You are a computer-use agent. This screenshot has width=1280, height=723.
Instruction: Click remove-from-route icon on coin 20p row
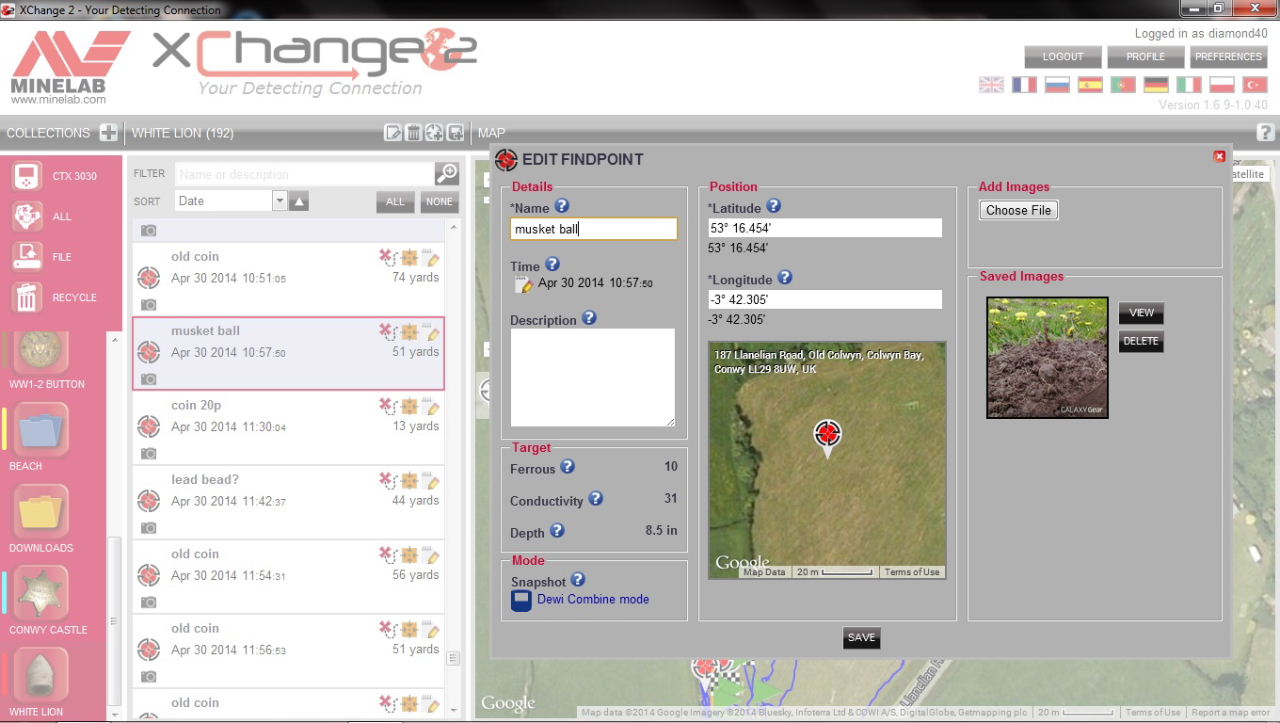pyautogui.click(x=387, y=406)
